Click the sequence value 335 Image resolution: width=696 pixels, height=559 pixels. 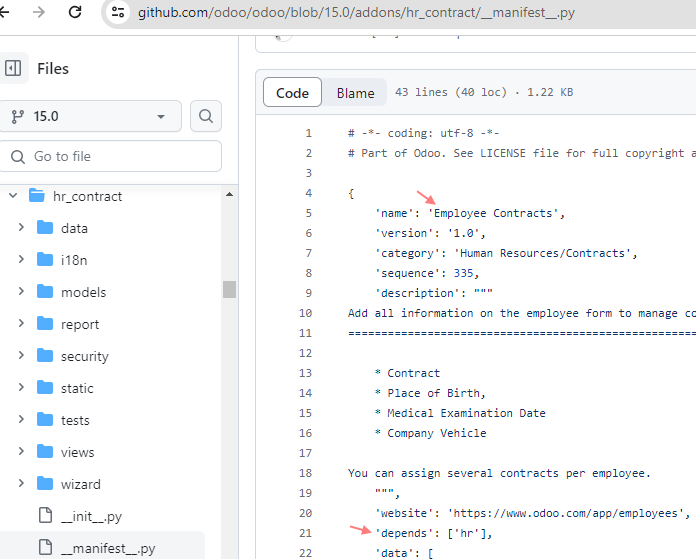click(463, 273)
